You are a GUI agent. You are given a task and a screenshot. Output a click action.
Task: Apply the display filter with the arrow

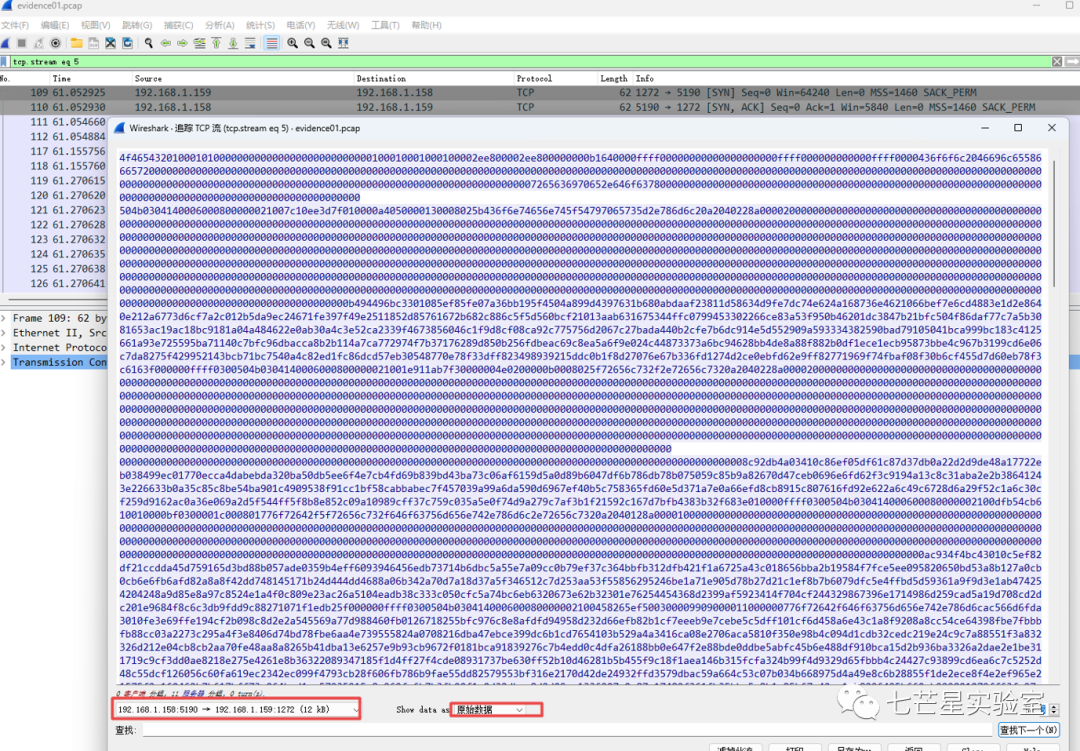[1072, 62]
